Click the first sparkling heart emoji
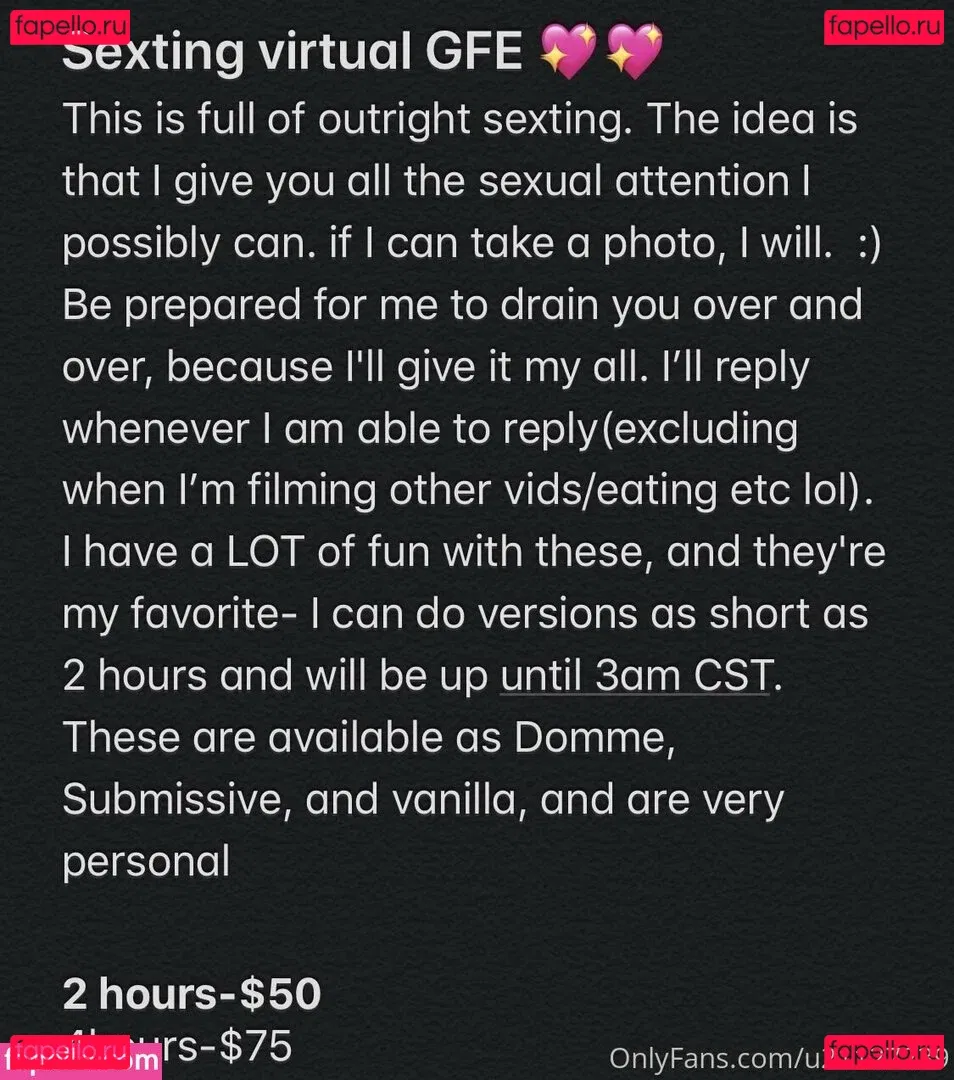Image resolution: width=954 pixels, height=1080 pixels. tap(567, 53)
